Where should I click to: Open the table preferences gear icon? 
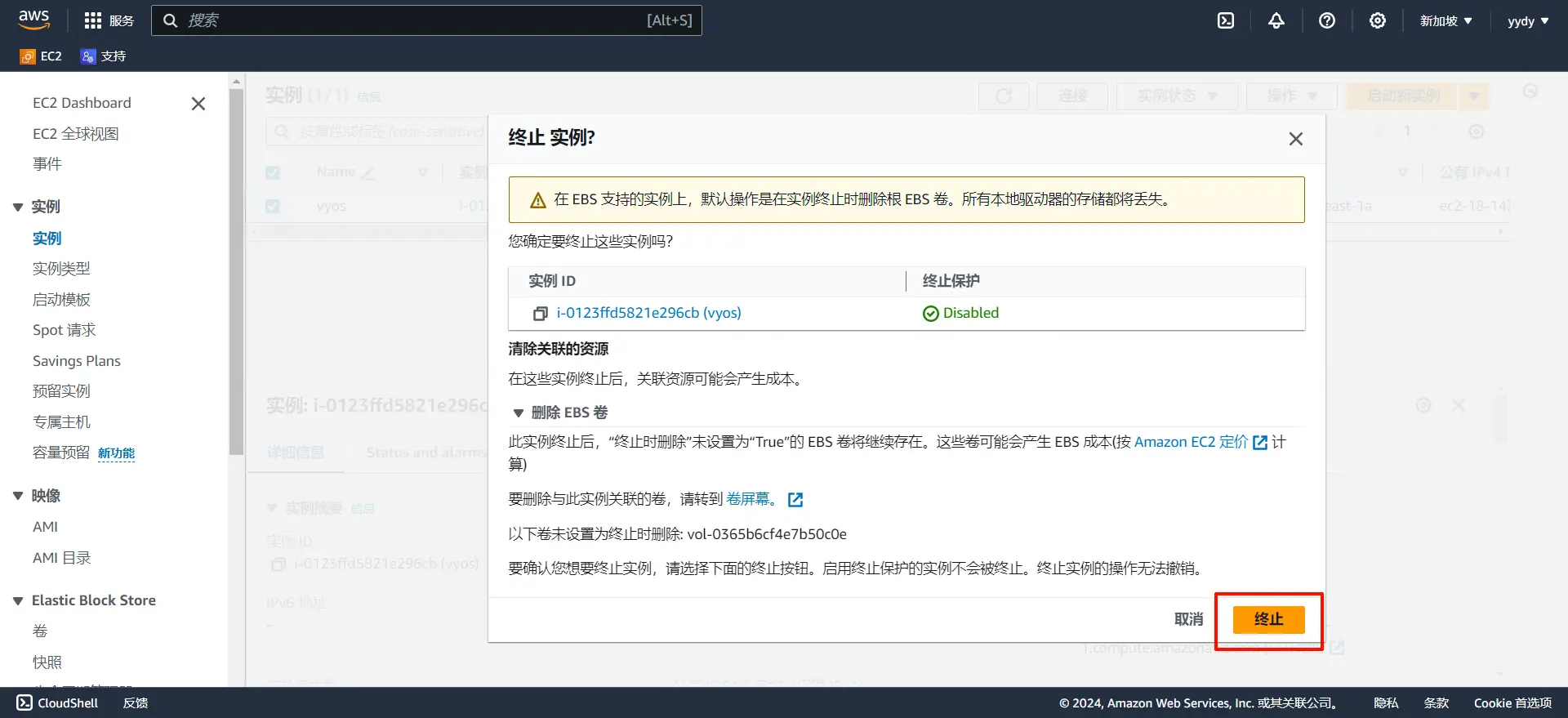pos(1476,132)
